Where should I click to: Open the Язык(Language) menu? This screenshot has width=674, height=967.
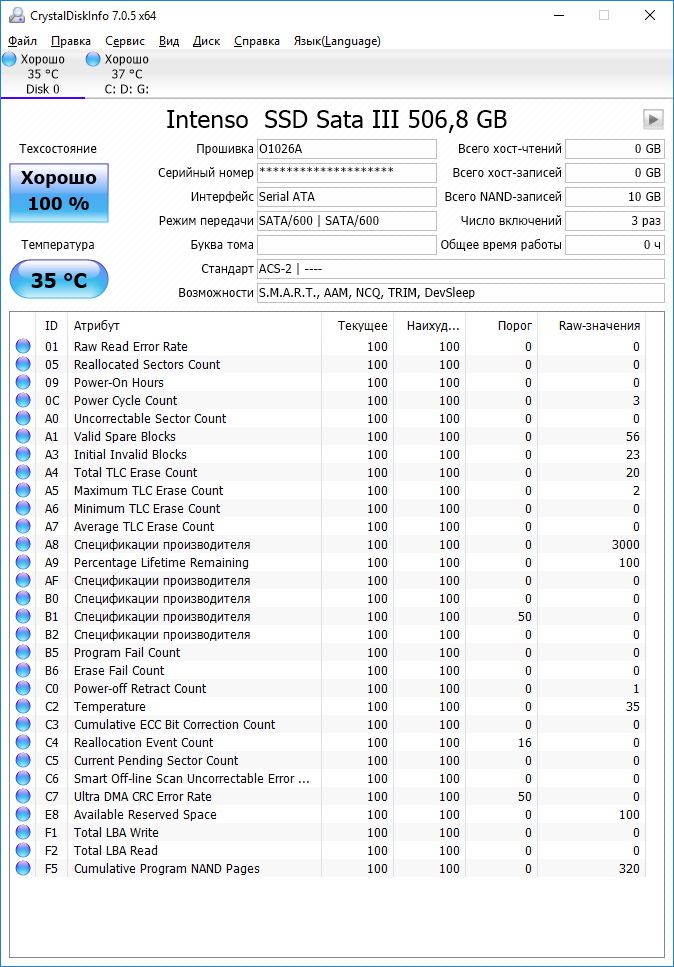tap(337, 41)
